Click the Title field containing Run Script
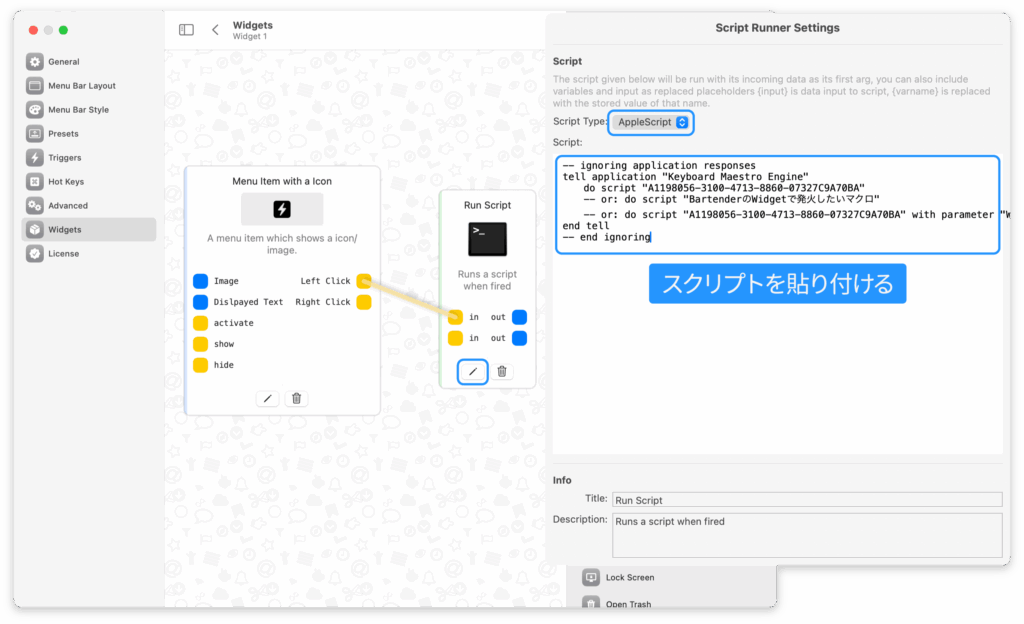Screen dimensions: 1024x624 click(806, 499)
